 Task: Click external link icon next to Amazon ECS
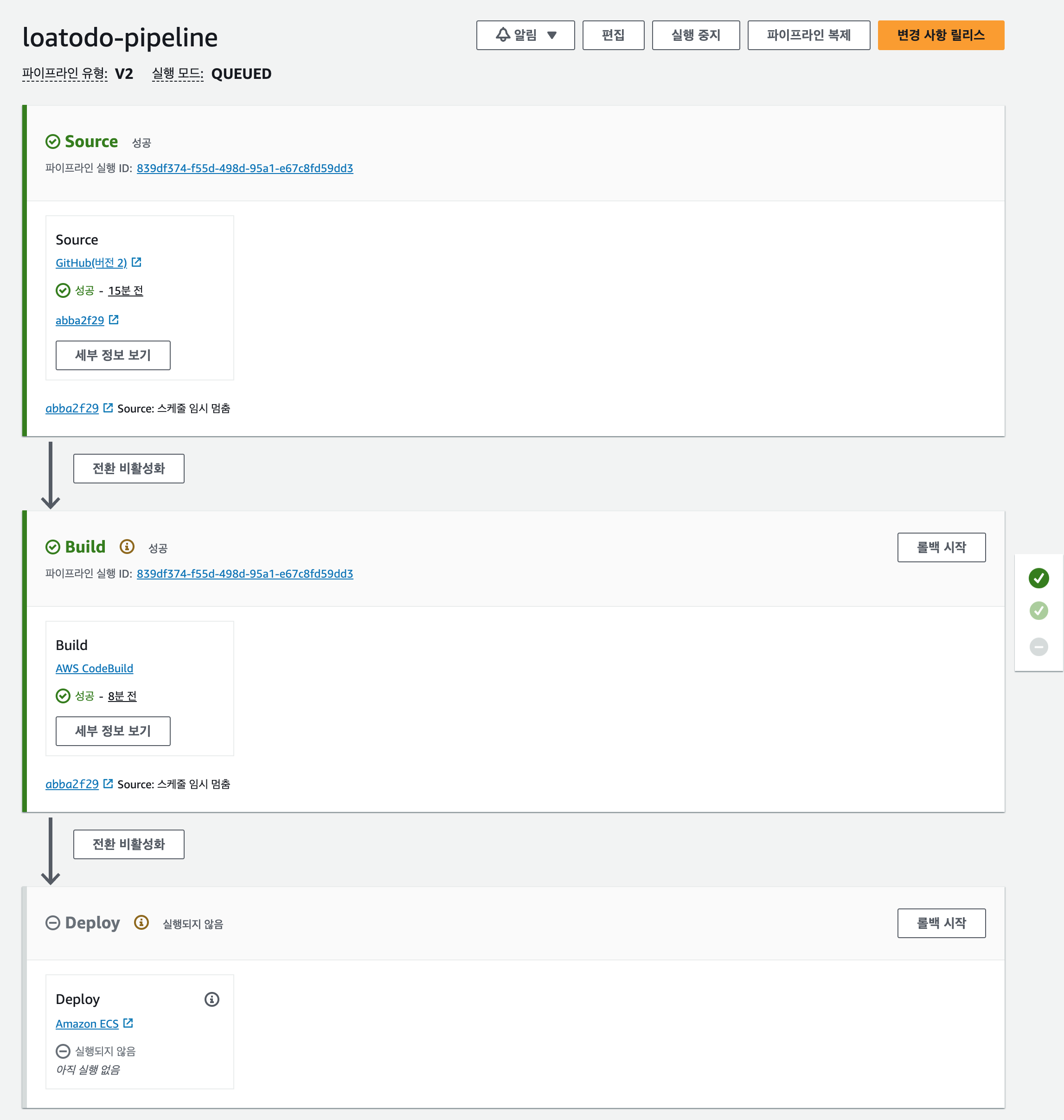pos(128,1023)
